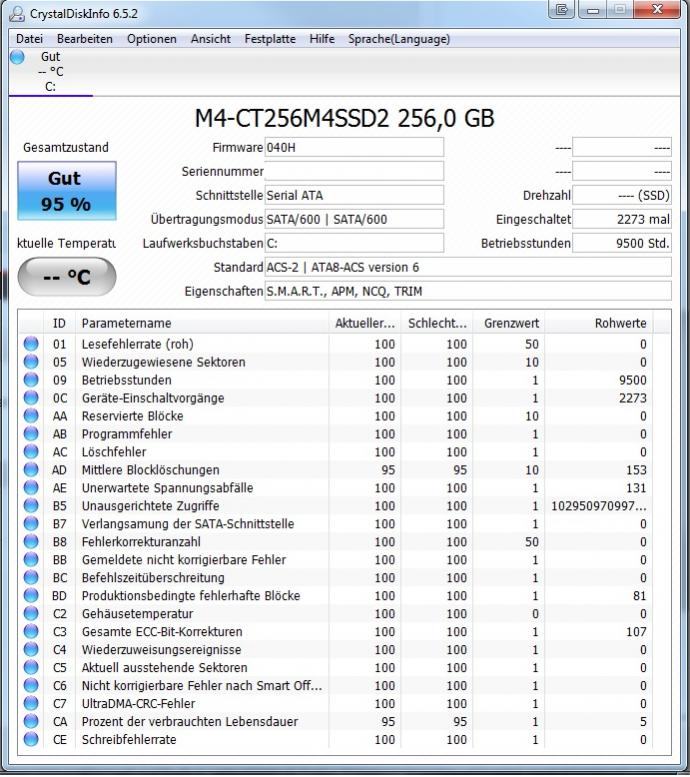Open the Ansicht menu

pos(211,39)
